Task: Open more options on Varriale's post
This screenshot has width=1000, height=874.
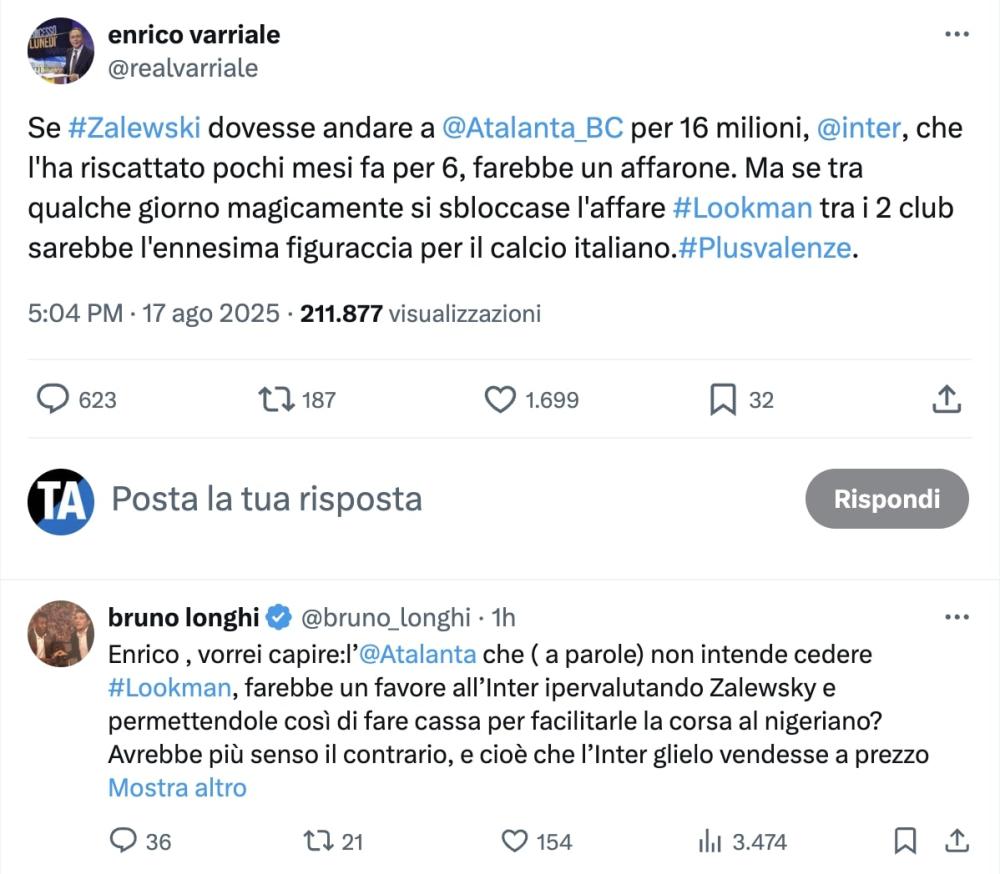Action: (x=957, y=34)
